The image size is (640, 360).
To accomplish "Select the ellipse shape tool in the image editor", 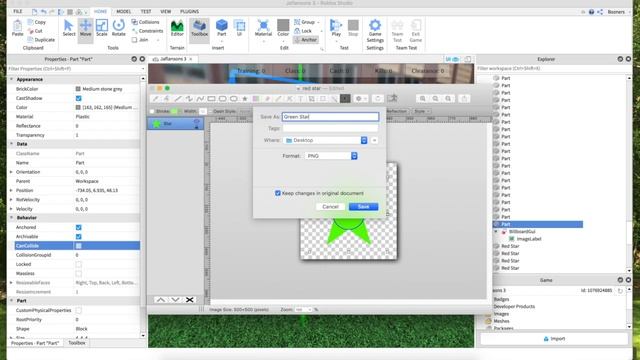I will pos(233,99).
